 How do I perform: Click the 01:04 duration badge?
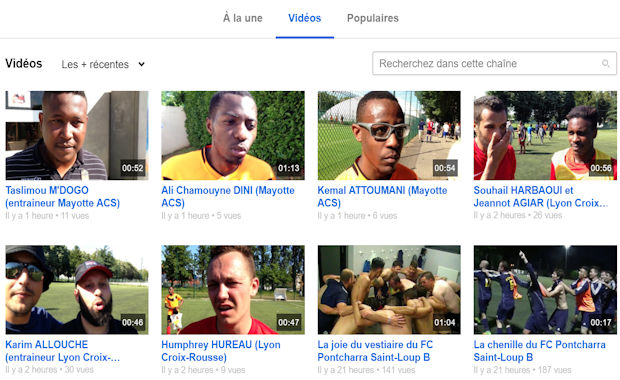(445, 322)
